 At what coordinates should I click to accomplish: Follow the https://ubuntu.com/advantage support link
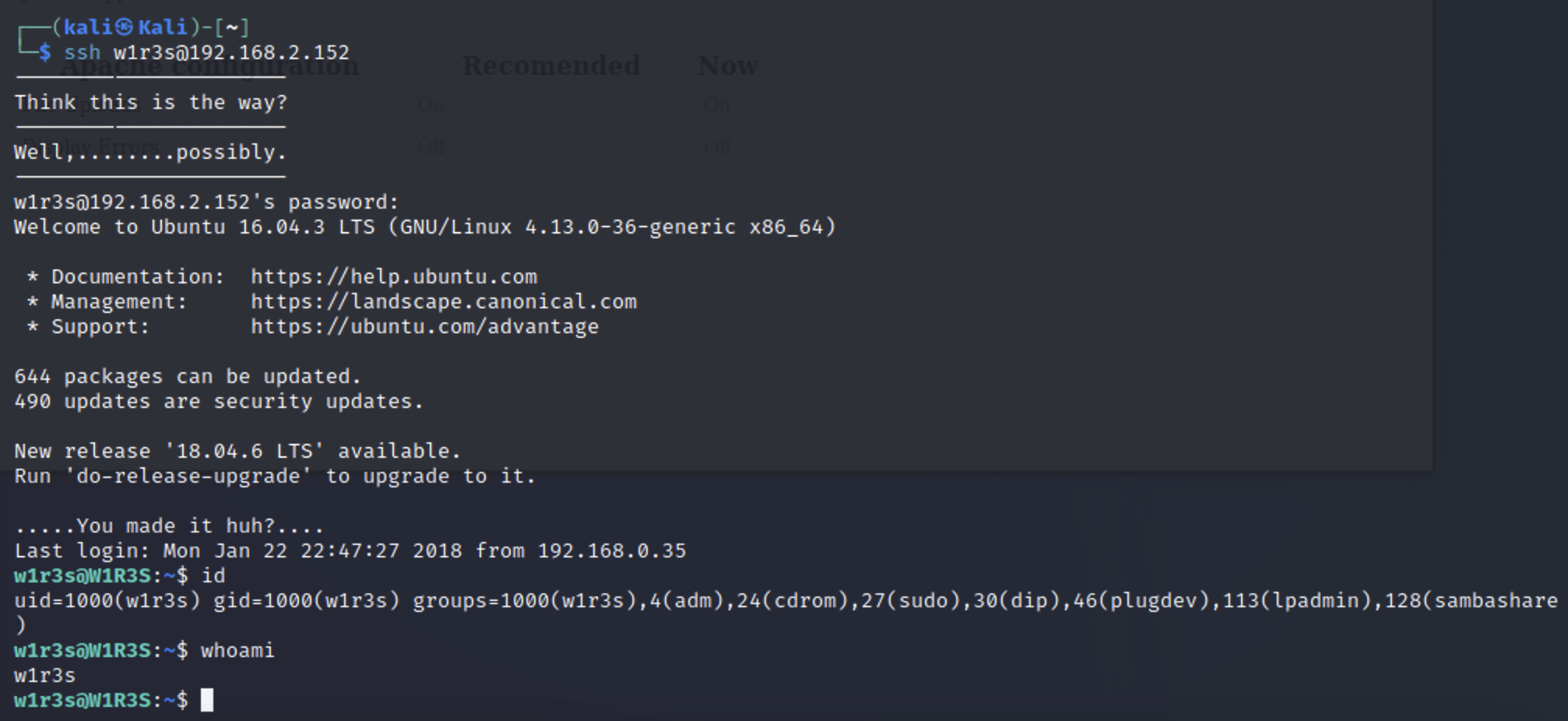click(x=424, y=327)
